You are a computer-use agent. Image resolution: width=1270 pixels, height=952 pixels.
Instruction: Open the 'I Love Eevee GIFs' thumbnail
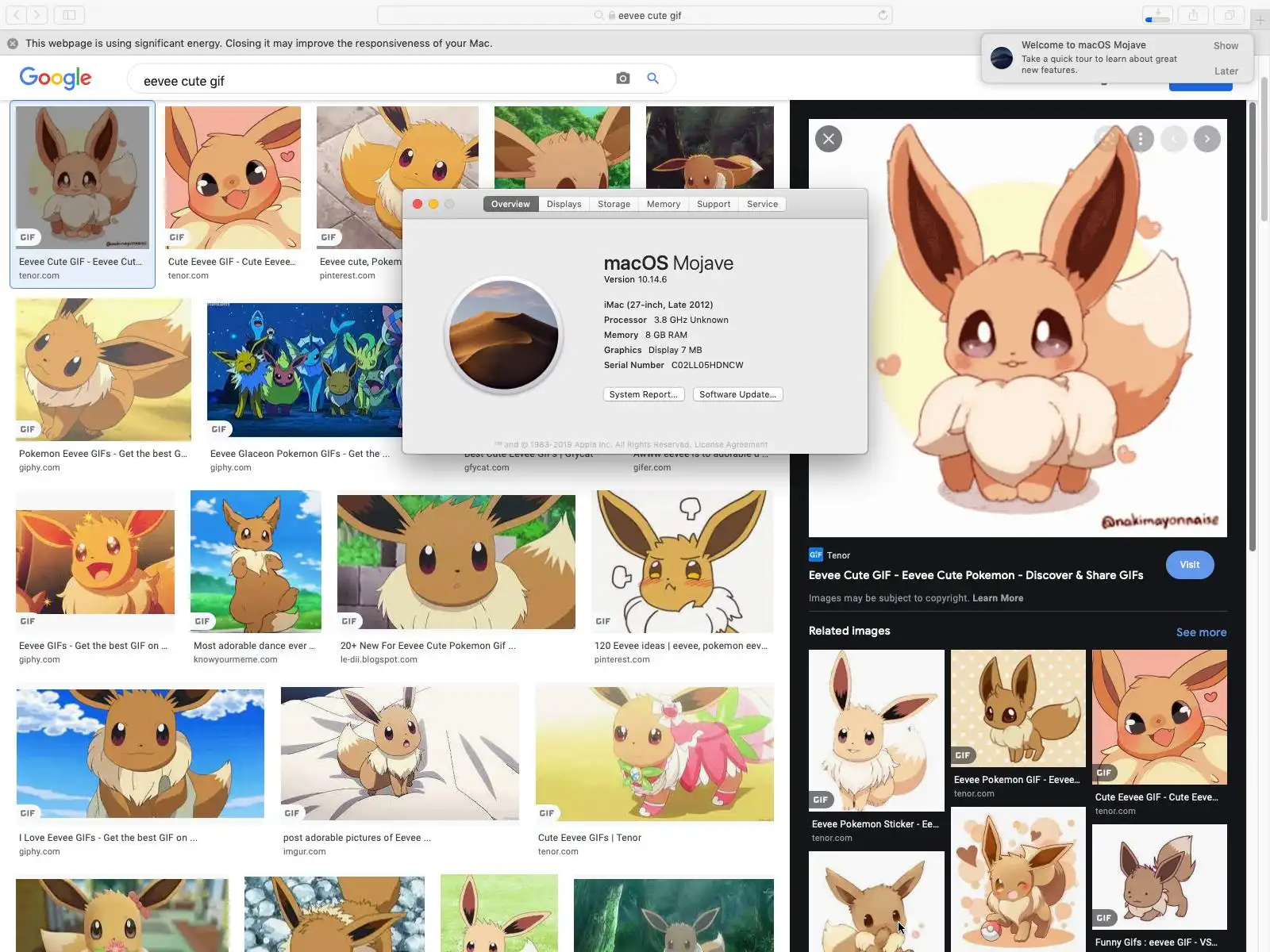click(140, 754)
